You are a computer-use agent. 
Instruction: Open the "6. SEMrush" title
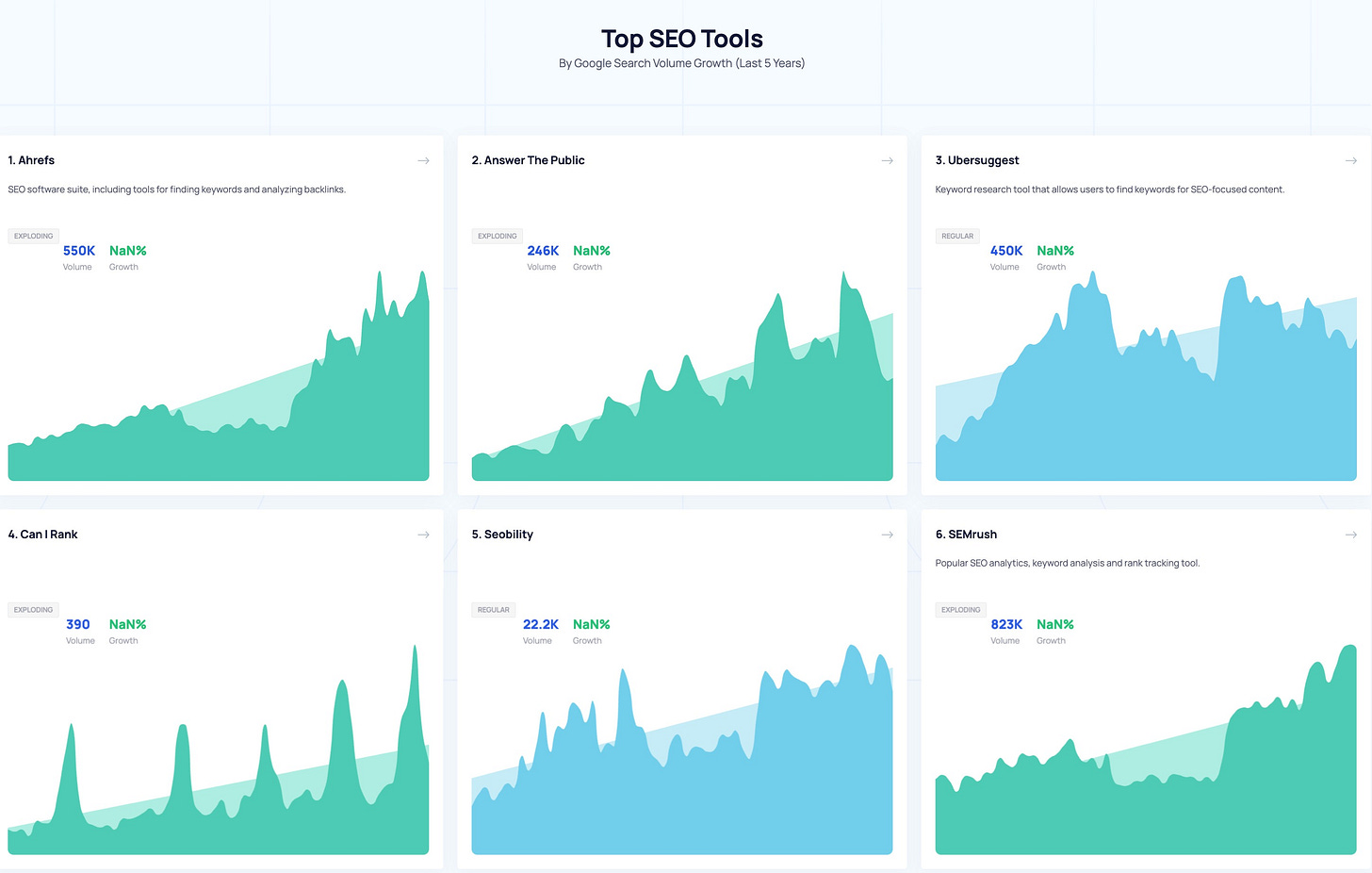(x=966, y=535)
